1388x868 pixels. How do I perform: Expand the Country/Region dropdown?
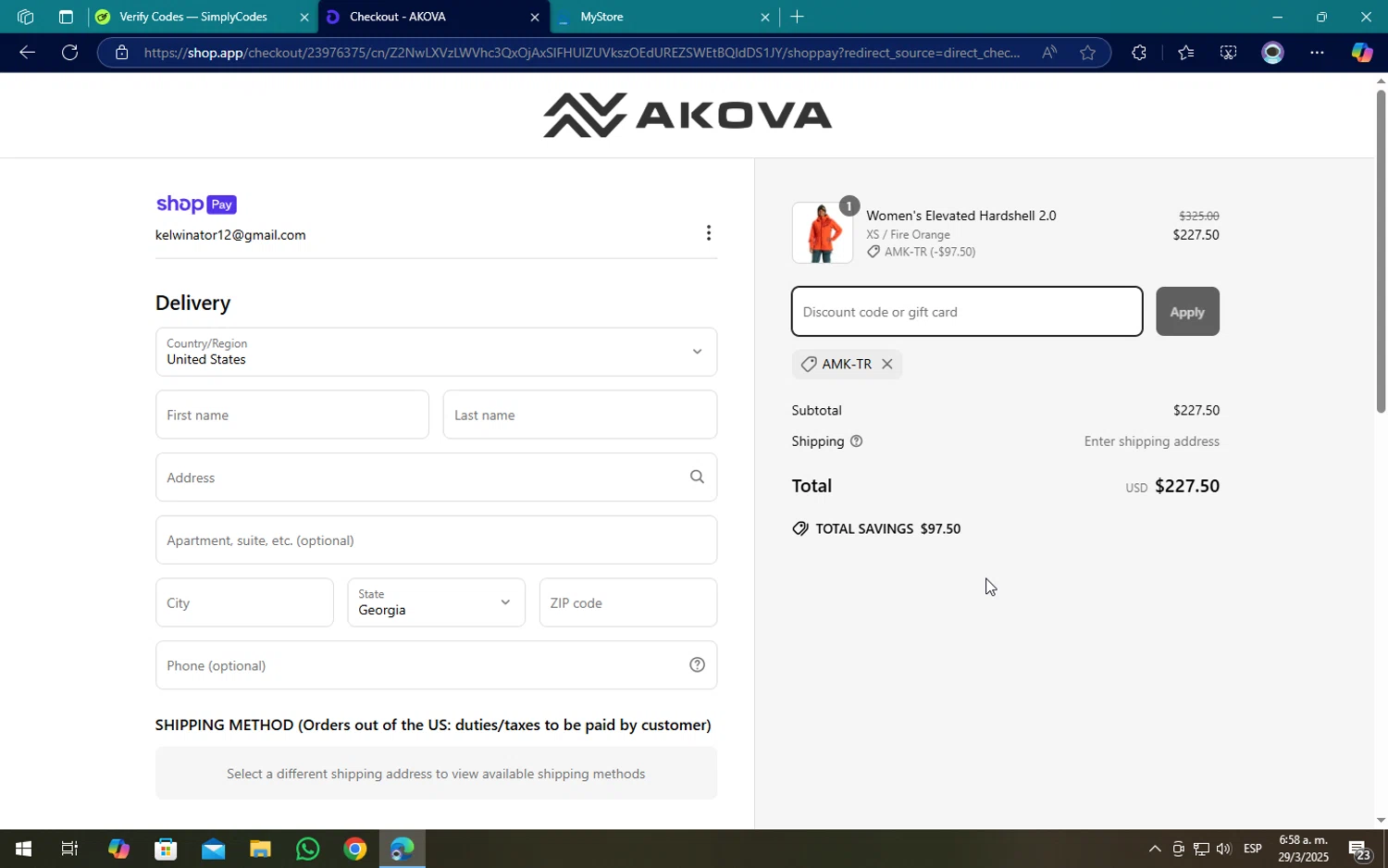coord(436,352)
